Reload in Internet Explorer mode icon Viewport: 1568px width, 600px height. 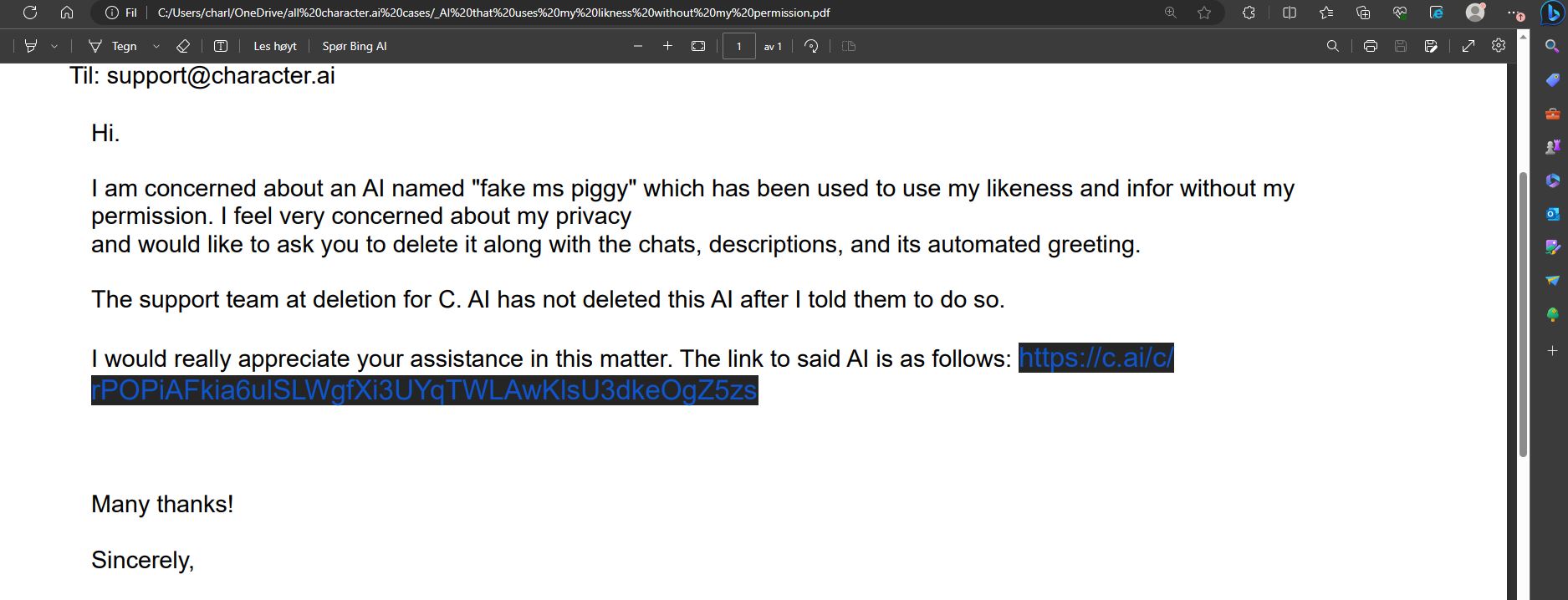point(1437,13)
